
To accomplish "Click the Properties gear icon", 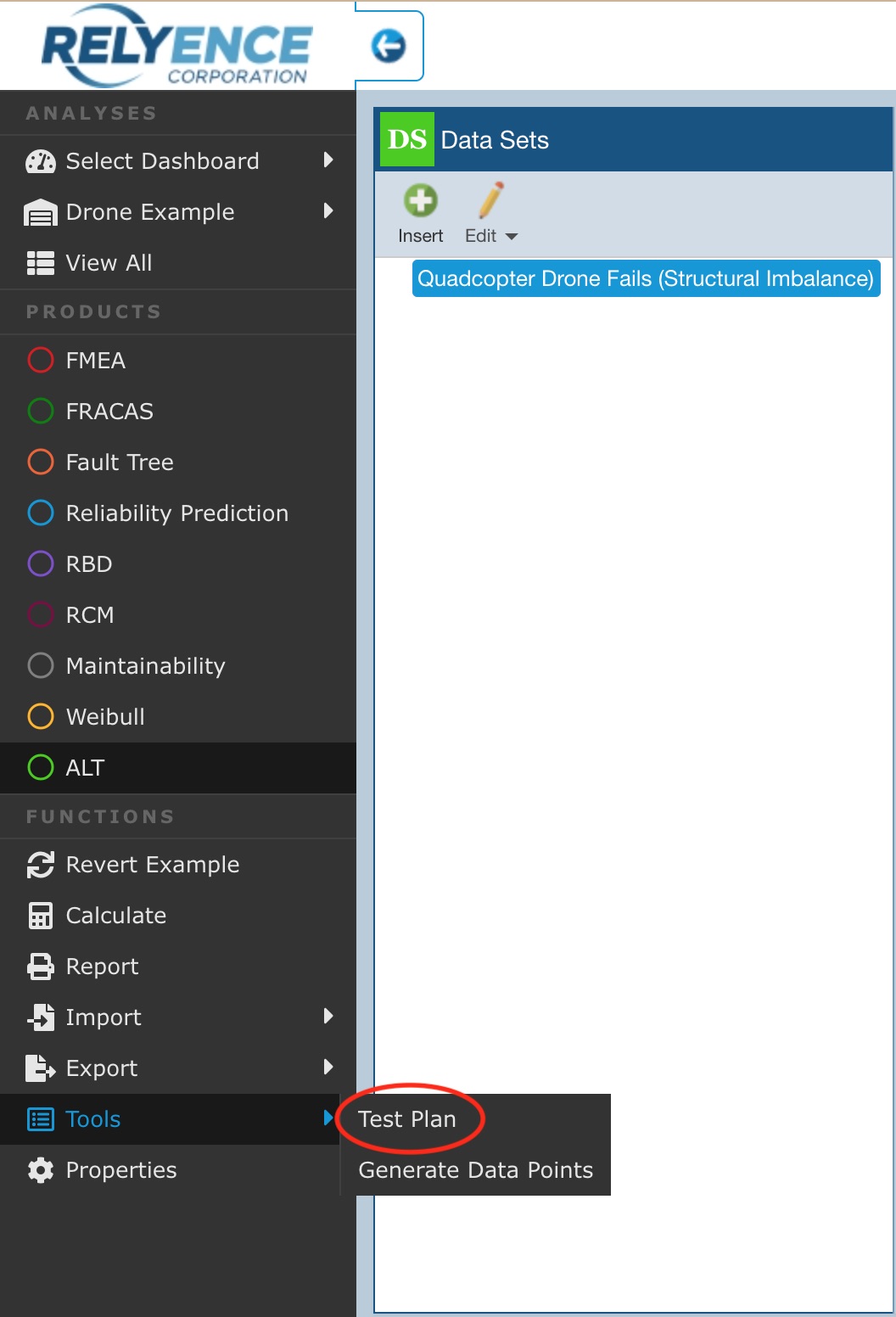I will [x=41, y=1170].
